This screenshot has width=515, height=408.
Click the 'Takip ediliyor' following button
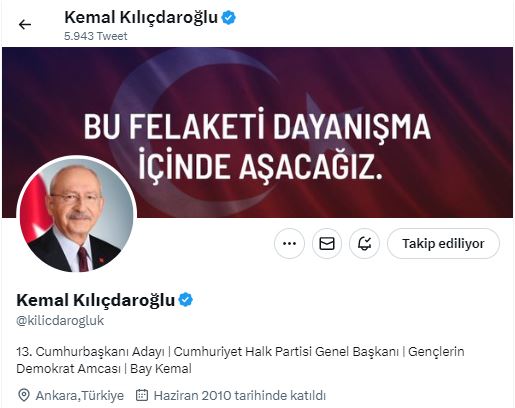click(x=443, y=243)
